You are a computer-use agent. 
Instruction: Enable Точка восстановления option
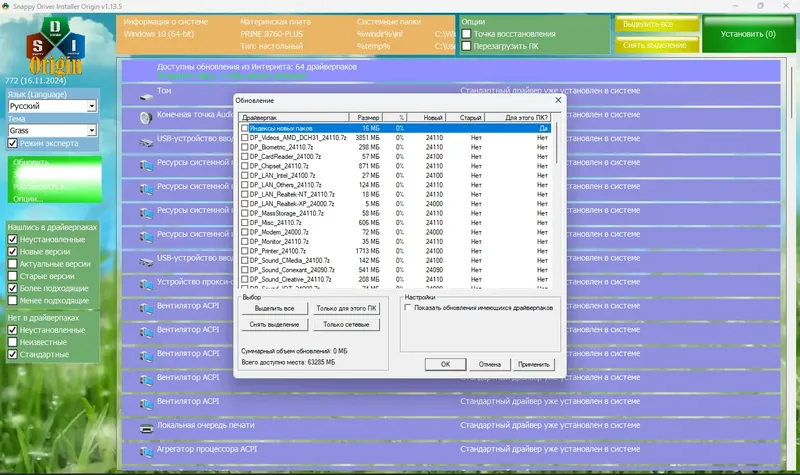[x=466, y=34]
